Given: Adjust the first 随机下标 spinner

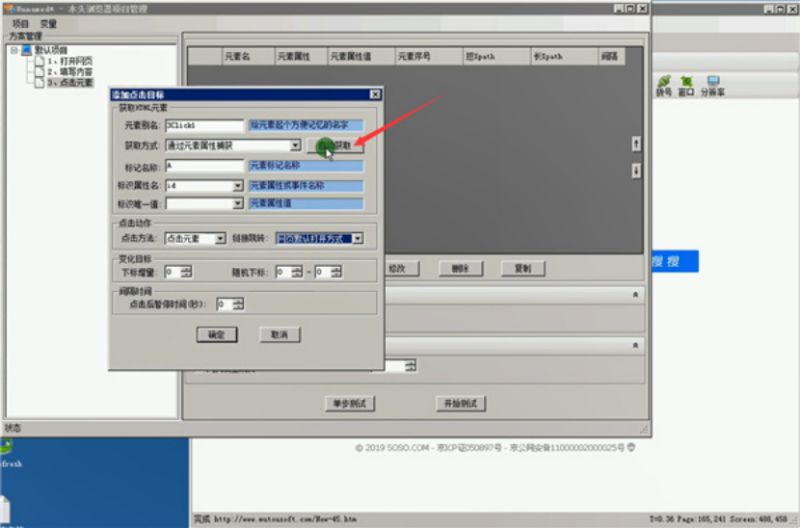Looking at the screenshot, I should (297, 272).
